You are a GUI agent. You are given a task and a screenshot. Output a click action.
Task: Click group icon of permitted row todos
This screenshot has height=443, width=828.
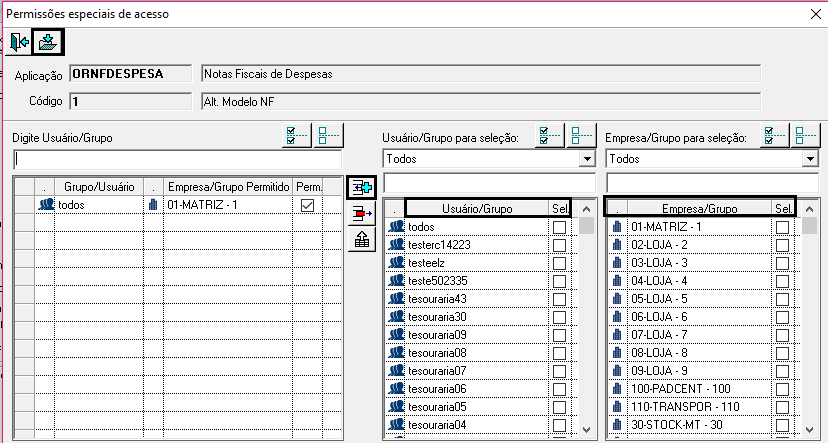[46, 205]
